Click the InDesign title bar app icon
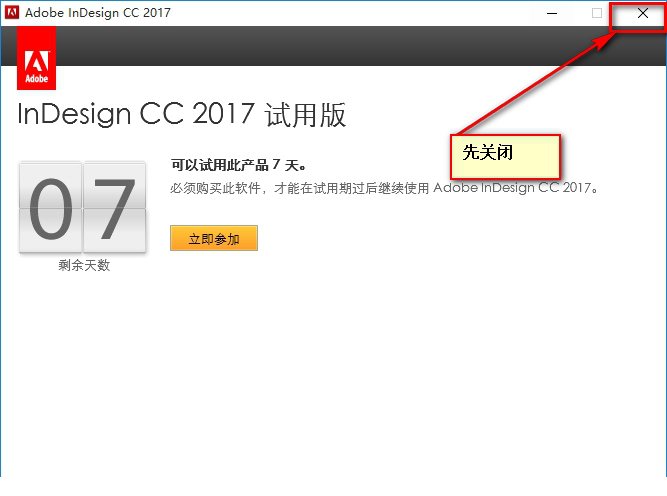Viewport: 667px width, 496px height. coord(12,12)
